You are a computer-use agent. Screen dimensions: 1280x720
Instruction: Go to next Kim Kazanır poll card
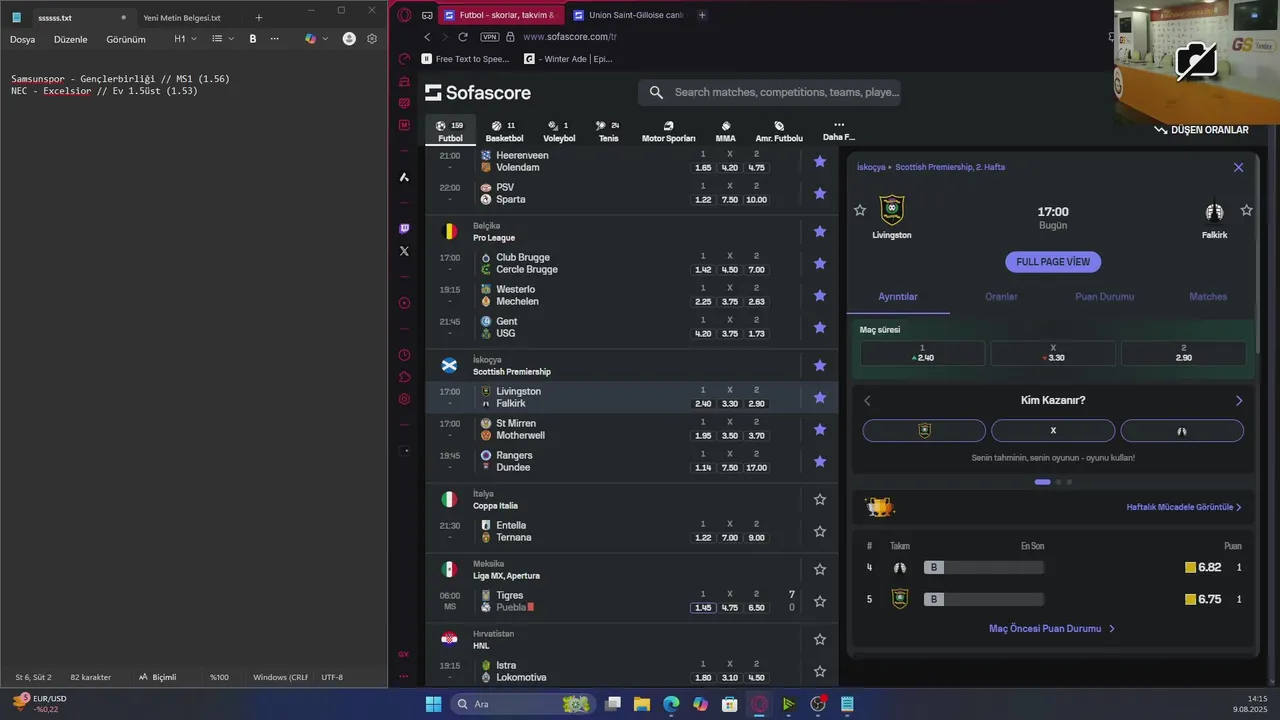click(x=1238, y=400)
